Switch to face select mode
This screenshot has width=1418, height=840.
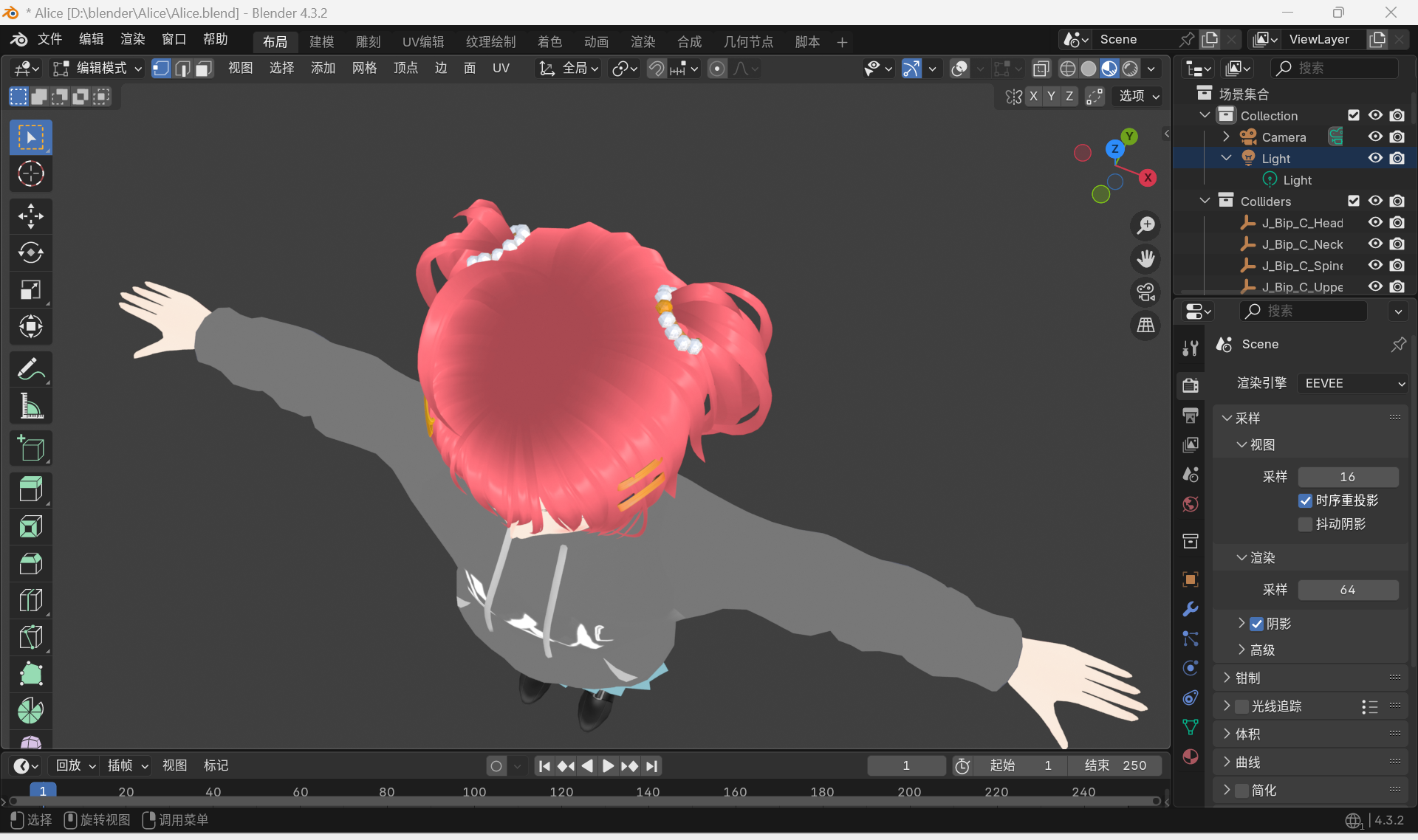click(204, 69)
